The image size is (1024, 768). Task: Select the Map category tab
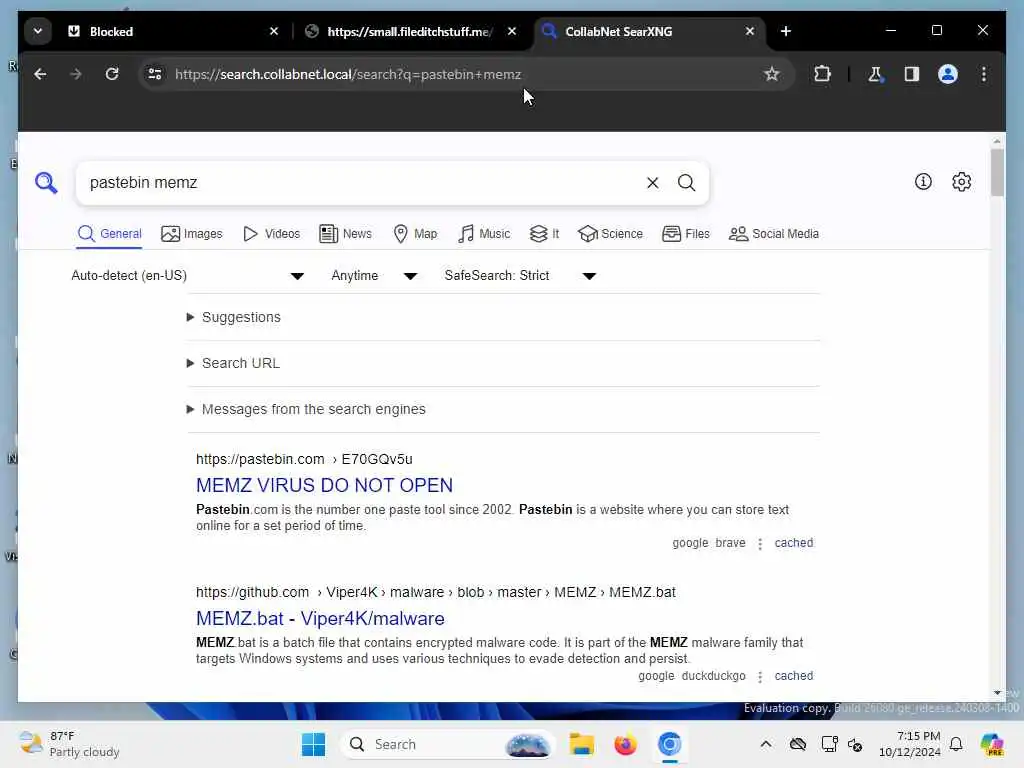point(415,234)
